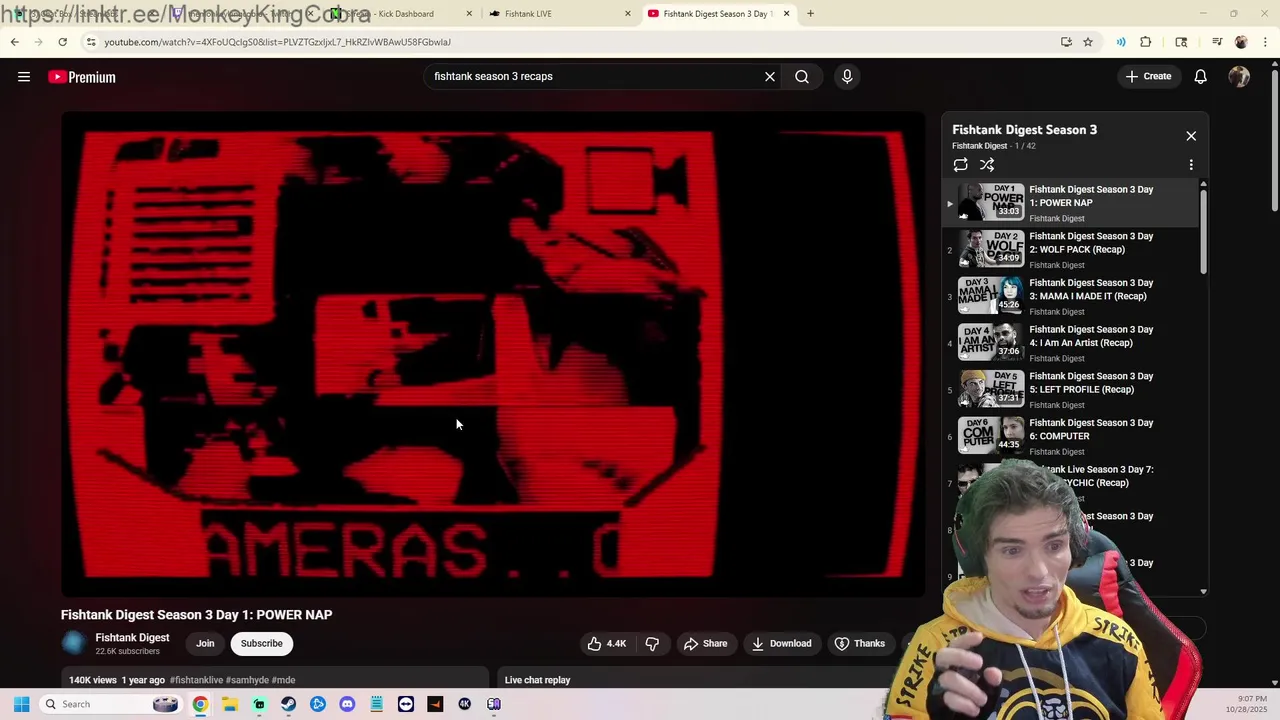1280x720 pixels.
Task: Click the video player to pause
Action: (493, 354)
